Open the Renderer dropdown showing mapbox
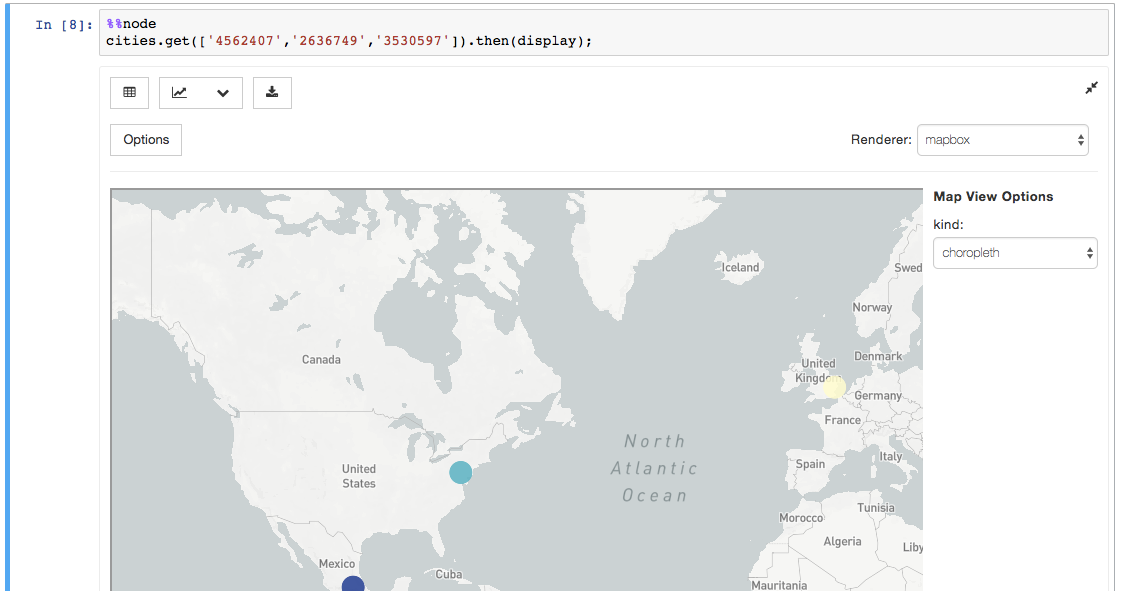Viewport: 1122px width, 591px height. 1003,140
